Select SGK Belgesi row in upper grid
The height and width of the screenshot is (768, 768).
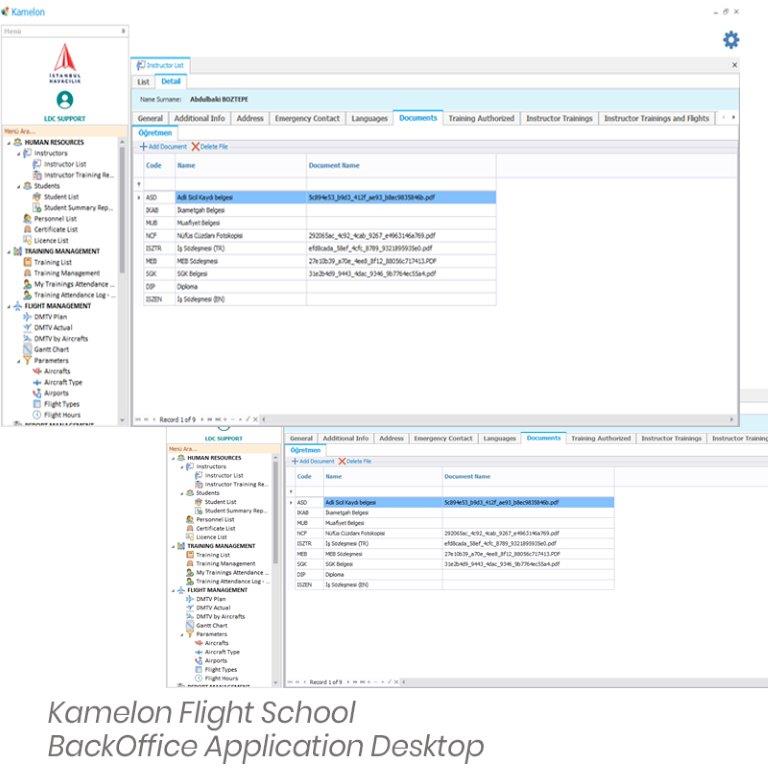coord(319,274)
